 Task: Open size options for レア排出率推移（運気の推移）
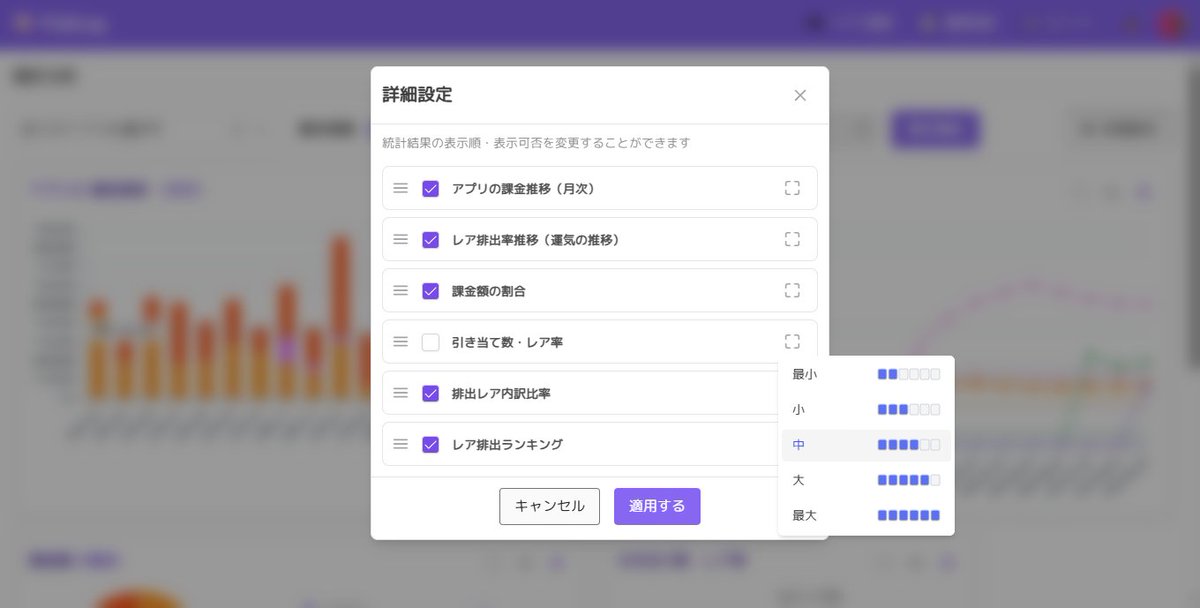tap(792, 239)
